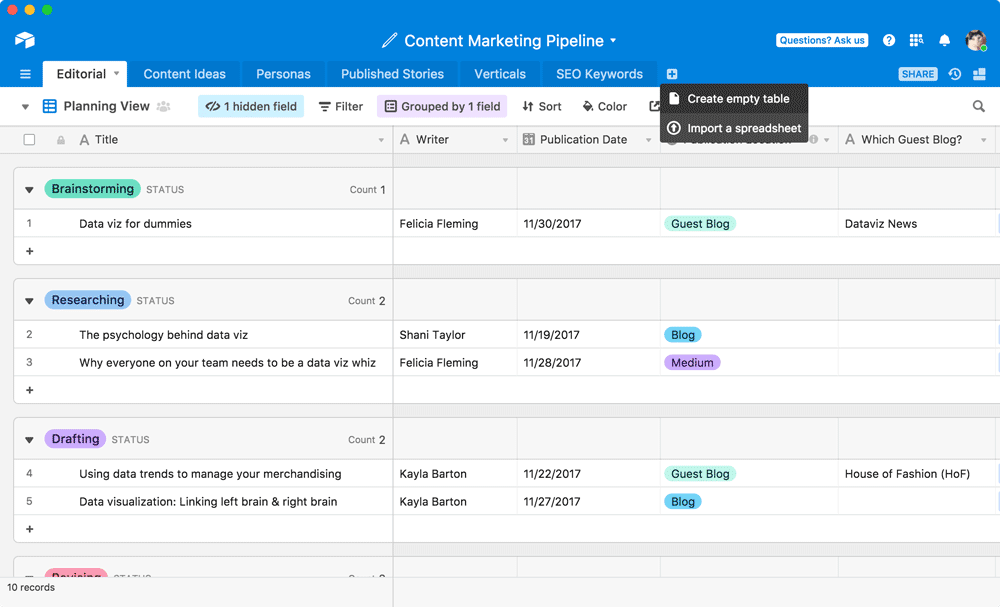The width and height of the screenshot is (1000, 607).
Task: Click the search magnifier in the view toolbar
Action: coord(979,106)
